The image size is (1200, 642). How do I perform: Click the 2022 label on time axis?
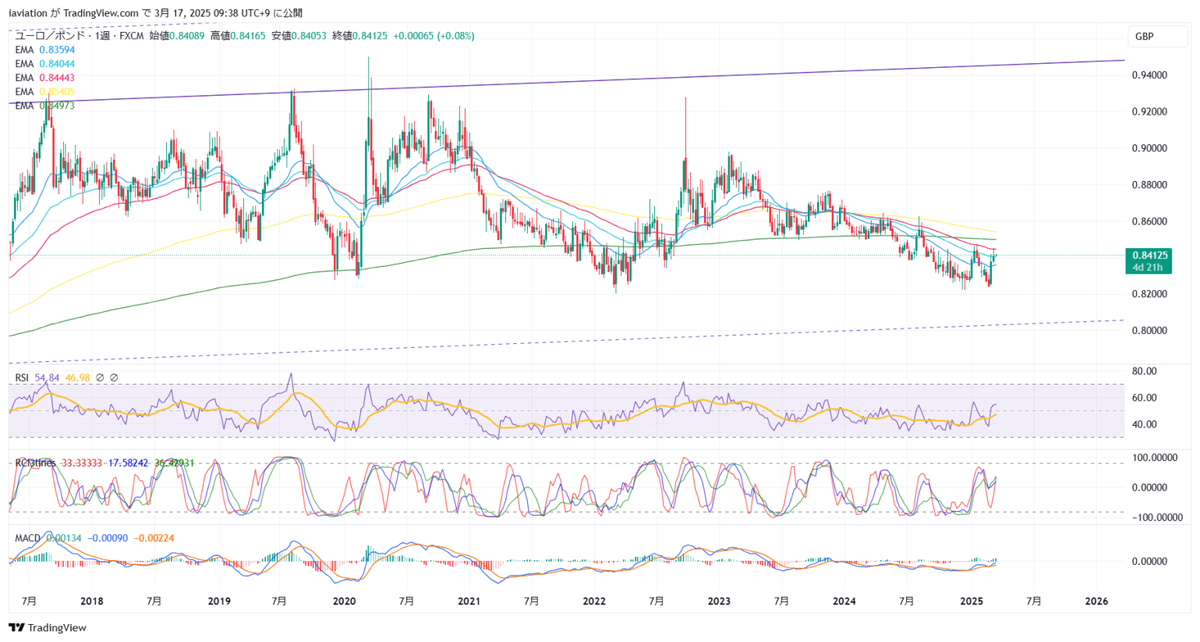point(594,602)
